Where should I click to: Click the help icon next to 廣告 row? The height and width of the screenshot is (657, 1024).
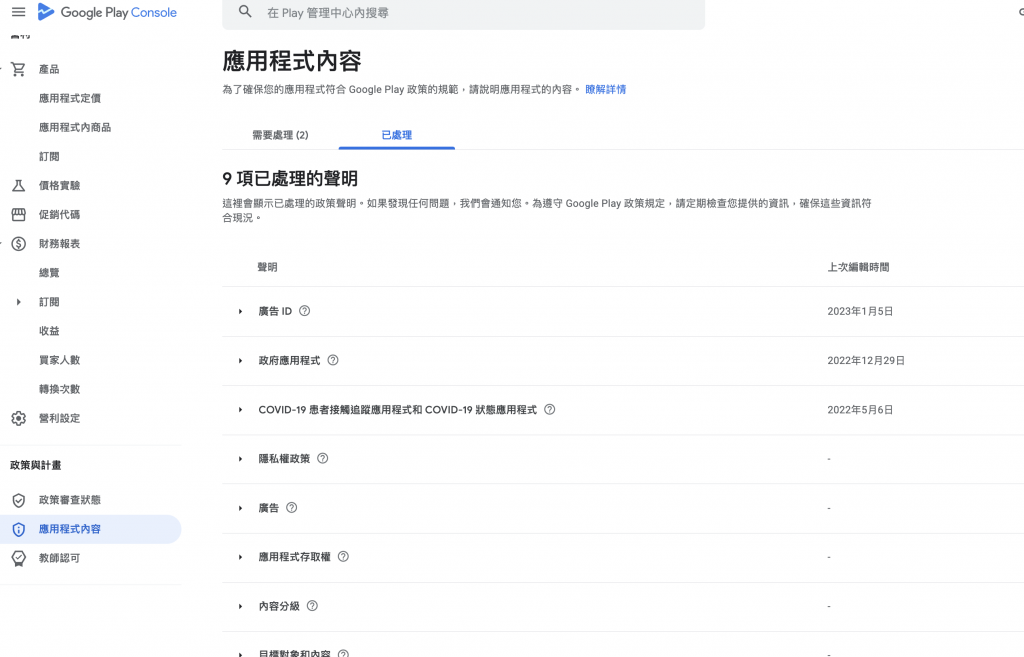pos(292,507)
